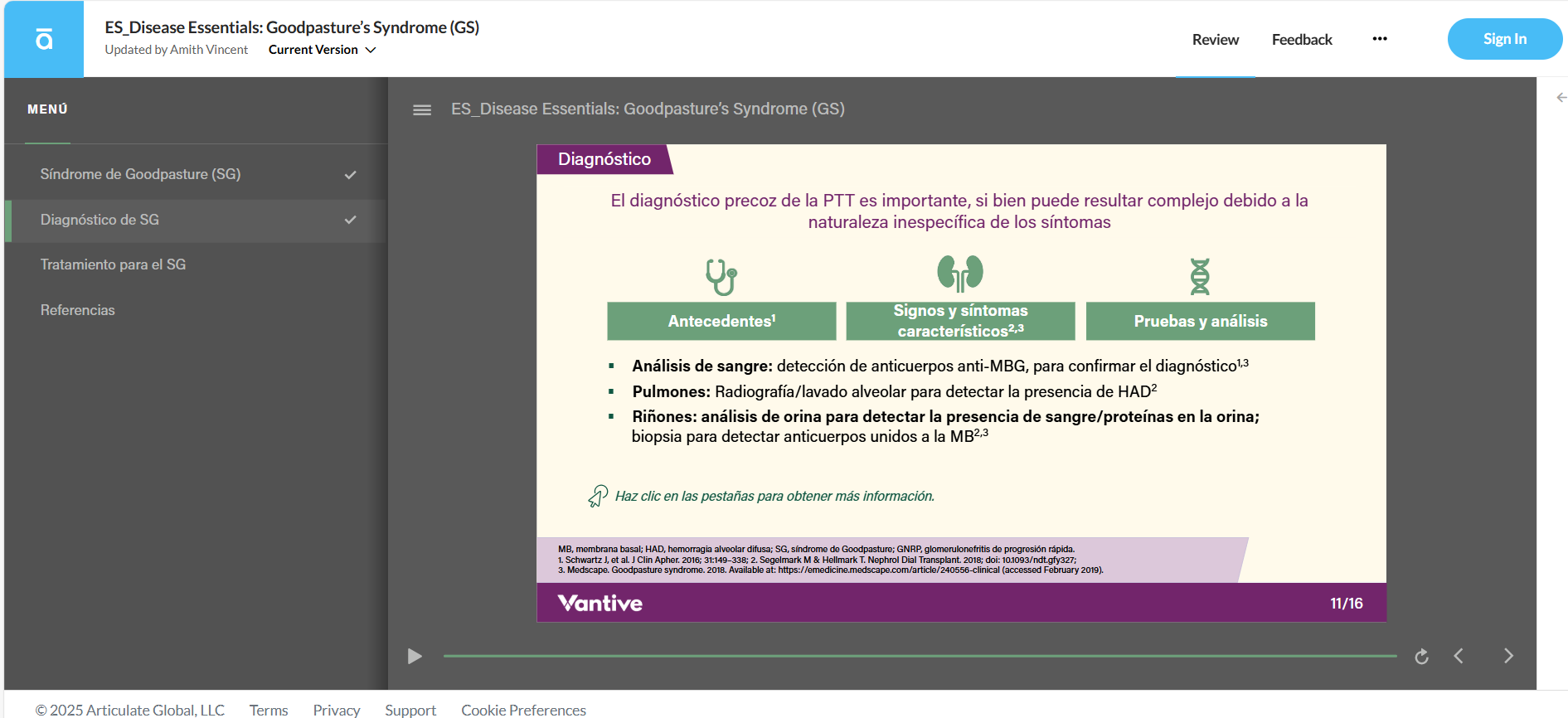
Task: Click 'Haz clic en las pestañas' hint text
Action: point(774,496)
